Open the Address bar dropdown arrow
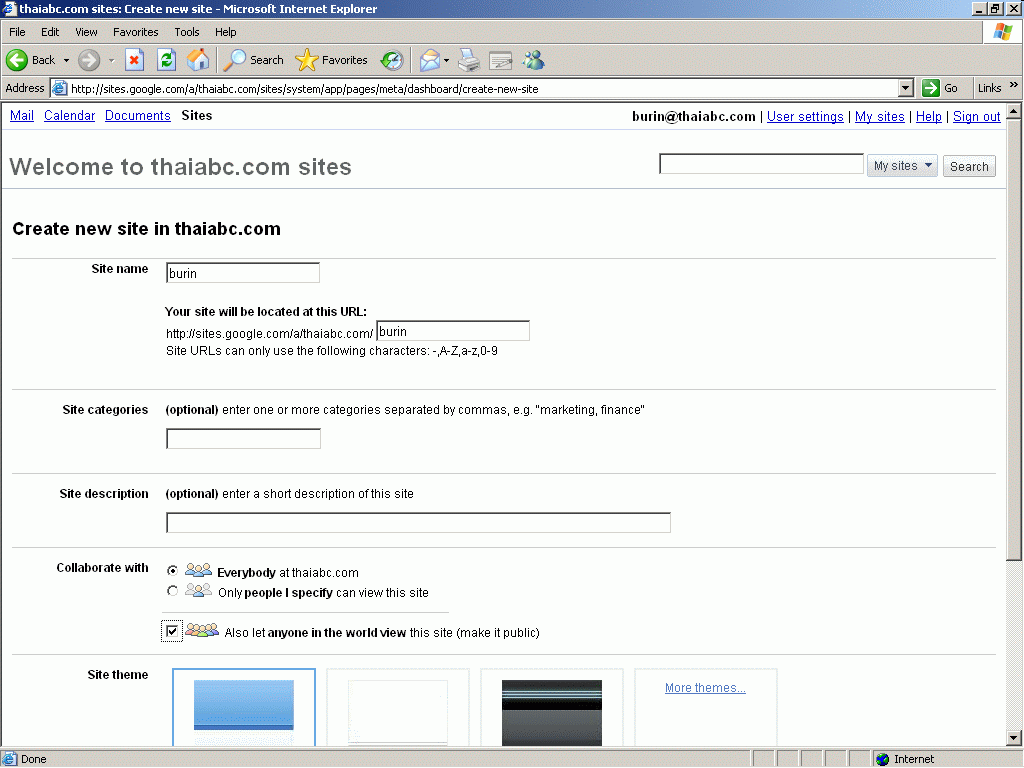The height and width of the screenshot is (768, 1024). click(x=906, y=88)
